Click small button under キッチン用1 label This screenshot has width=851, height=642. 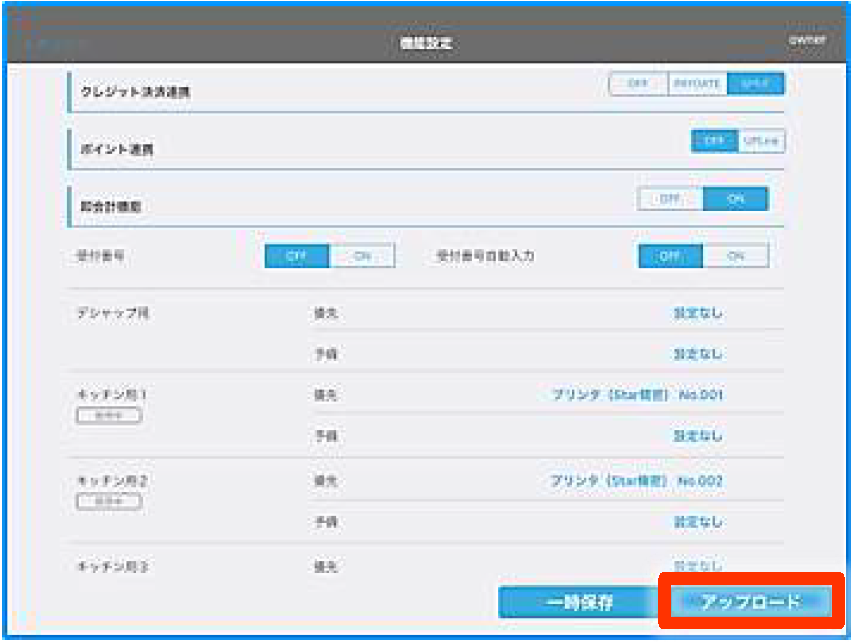coord(109,415)
